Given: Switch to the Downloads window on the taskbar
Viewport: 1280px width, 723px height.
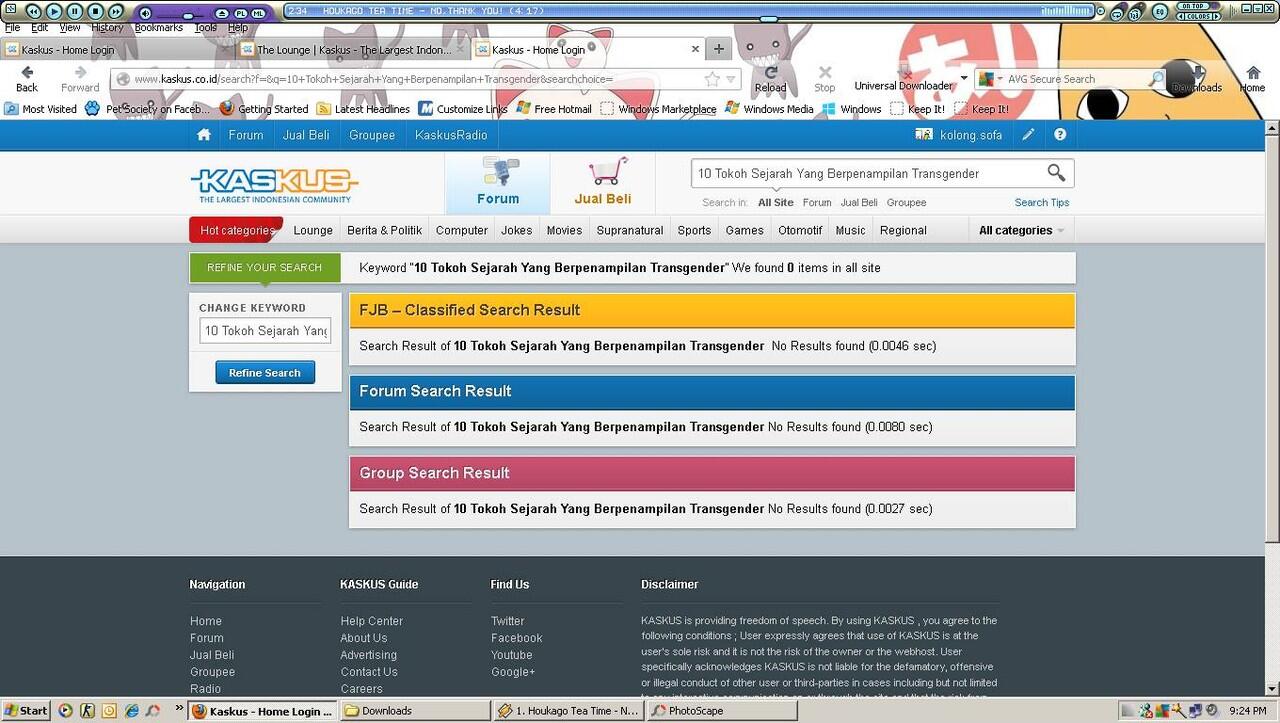Looking at the screenshot, I should point(414,711).
